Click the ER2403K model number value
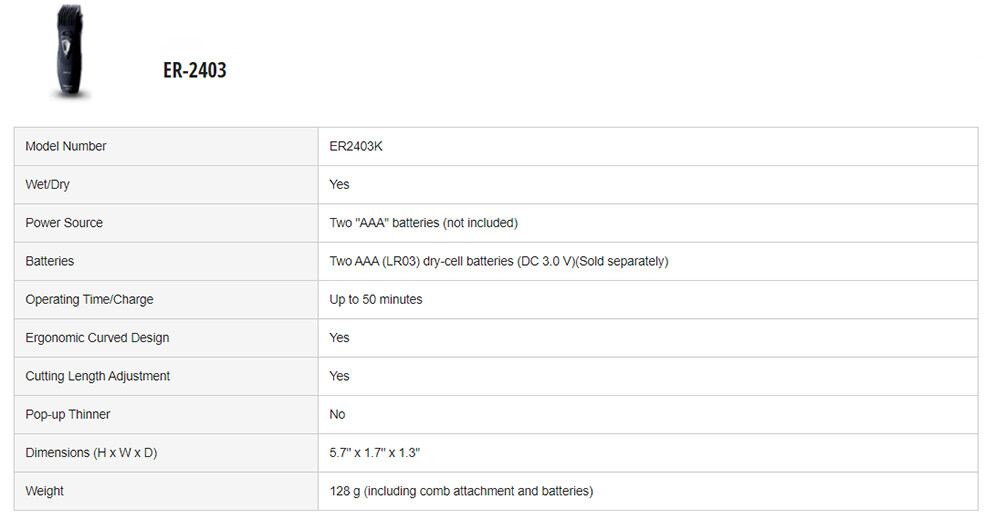 click(356, 146)
